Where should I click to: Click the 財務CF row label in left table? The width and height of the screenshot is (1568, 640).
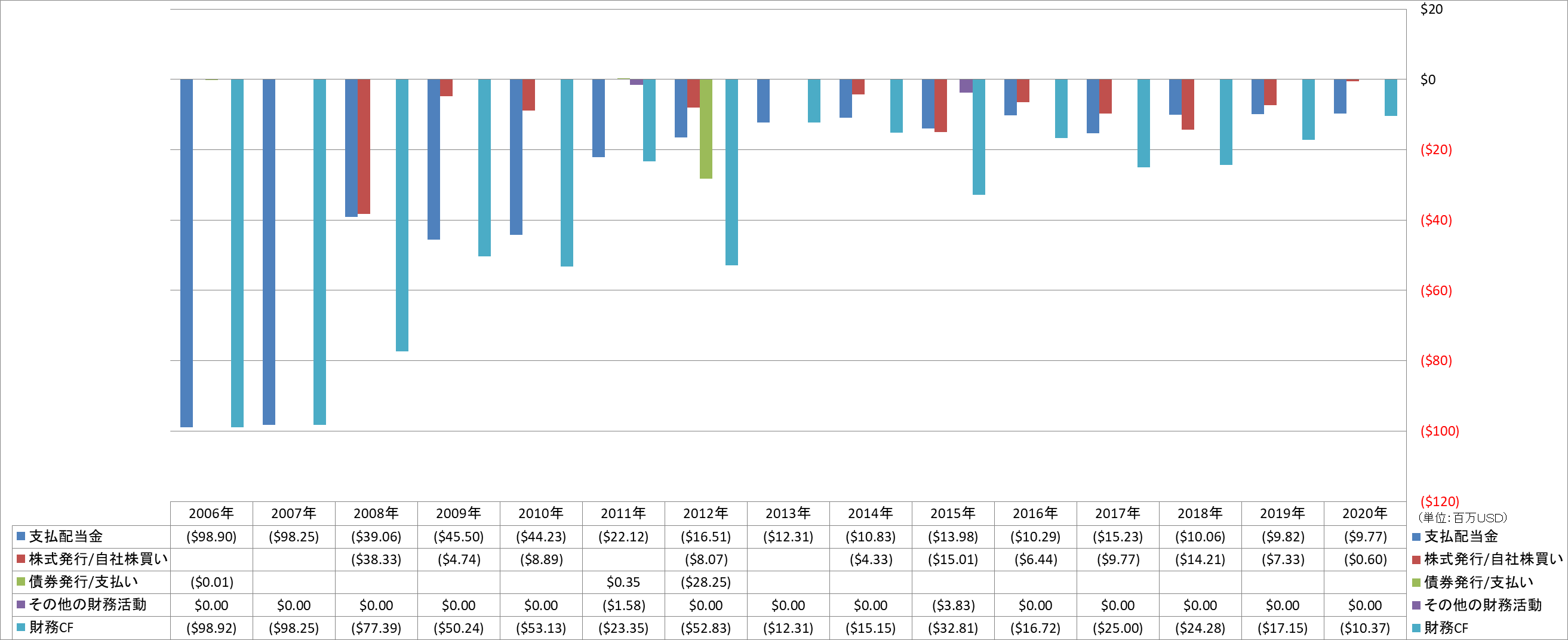(x=51, y=628)
